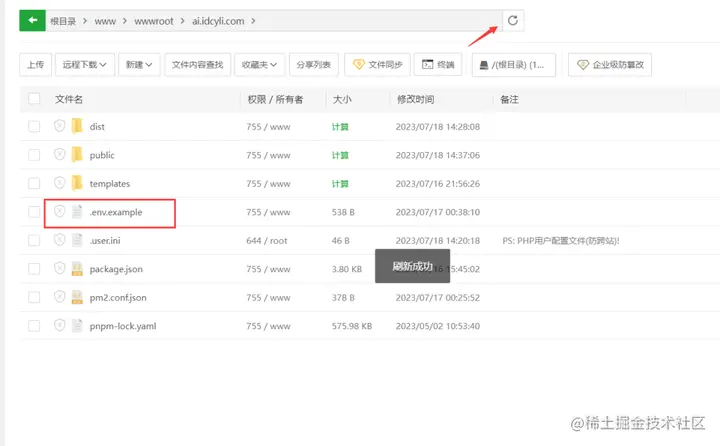Check the box for templates folder
720x446 pixels.
(x=34, y=183)
